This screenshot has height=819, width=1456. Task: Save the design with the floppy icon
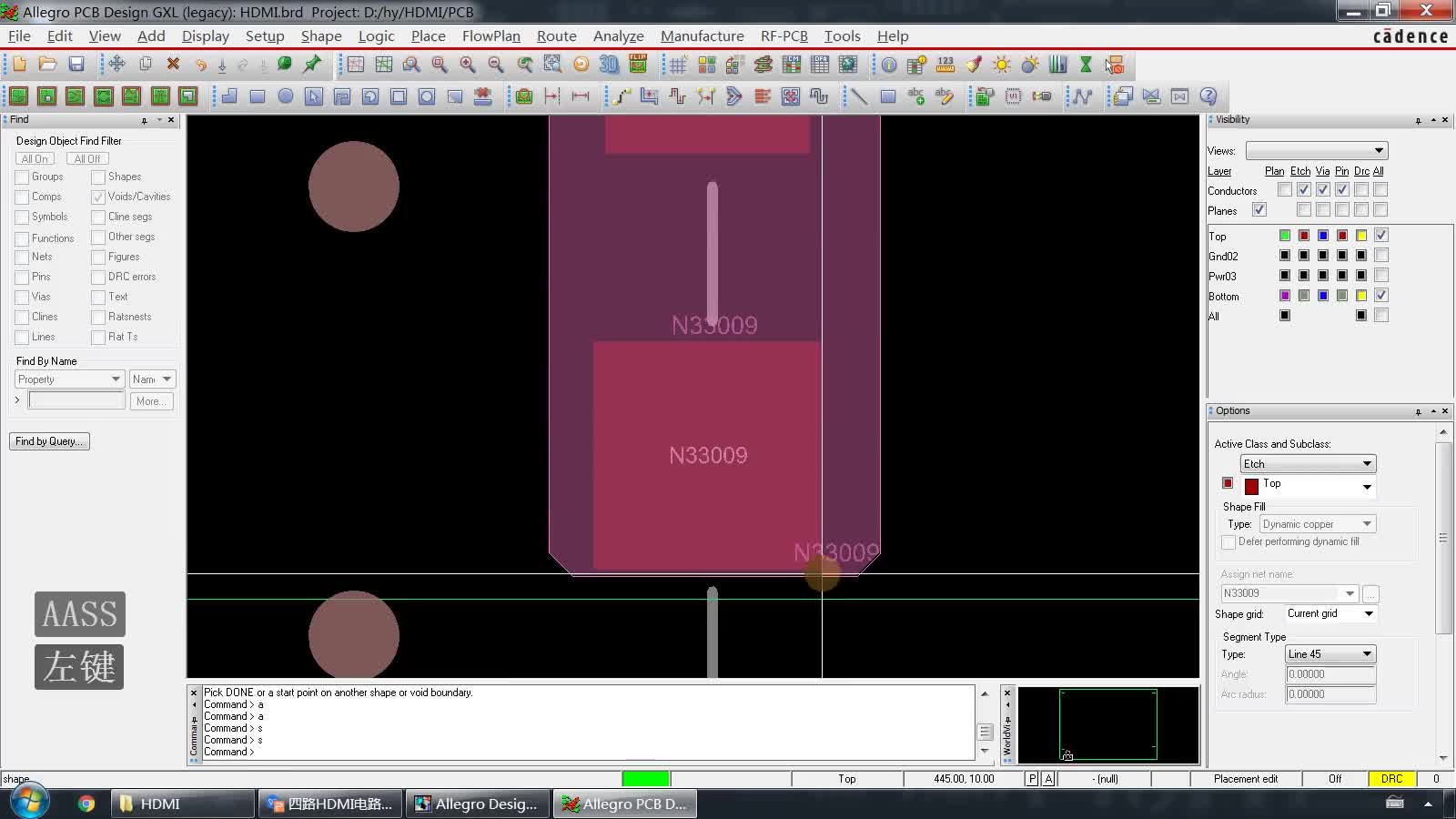(76, 65)
